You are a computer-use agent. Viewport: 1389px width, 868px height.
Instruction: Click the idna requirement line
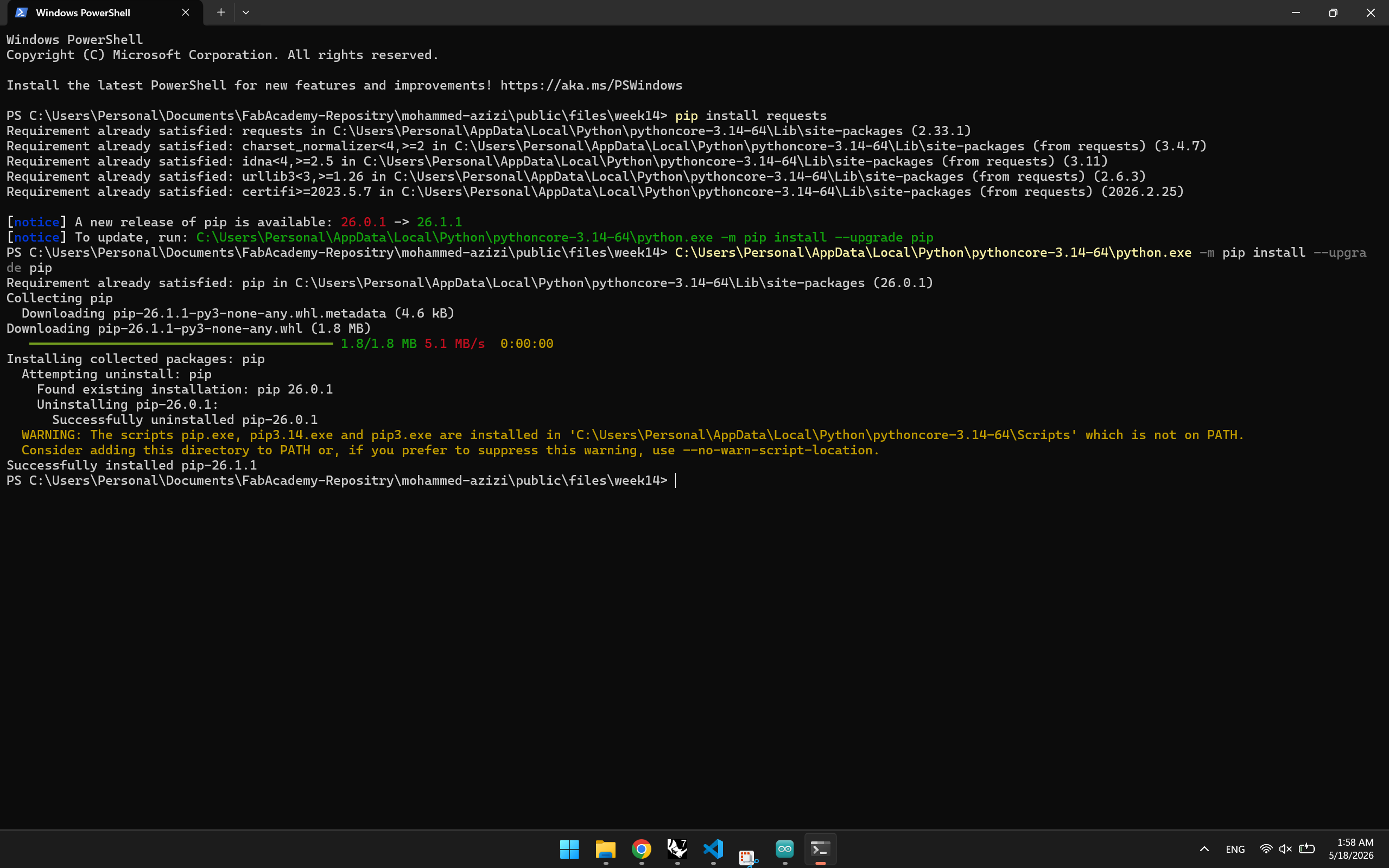click(x=557, y=162)
